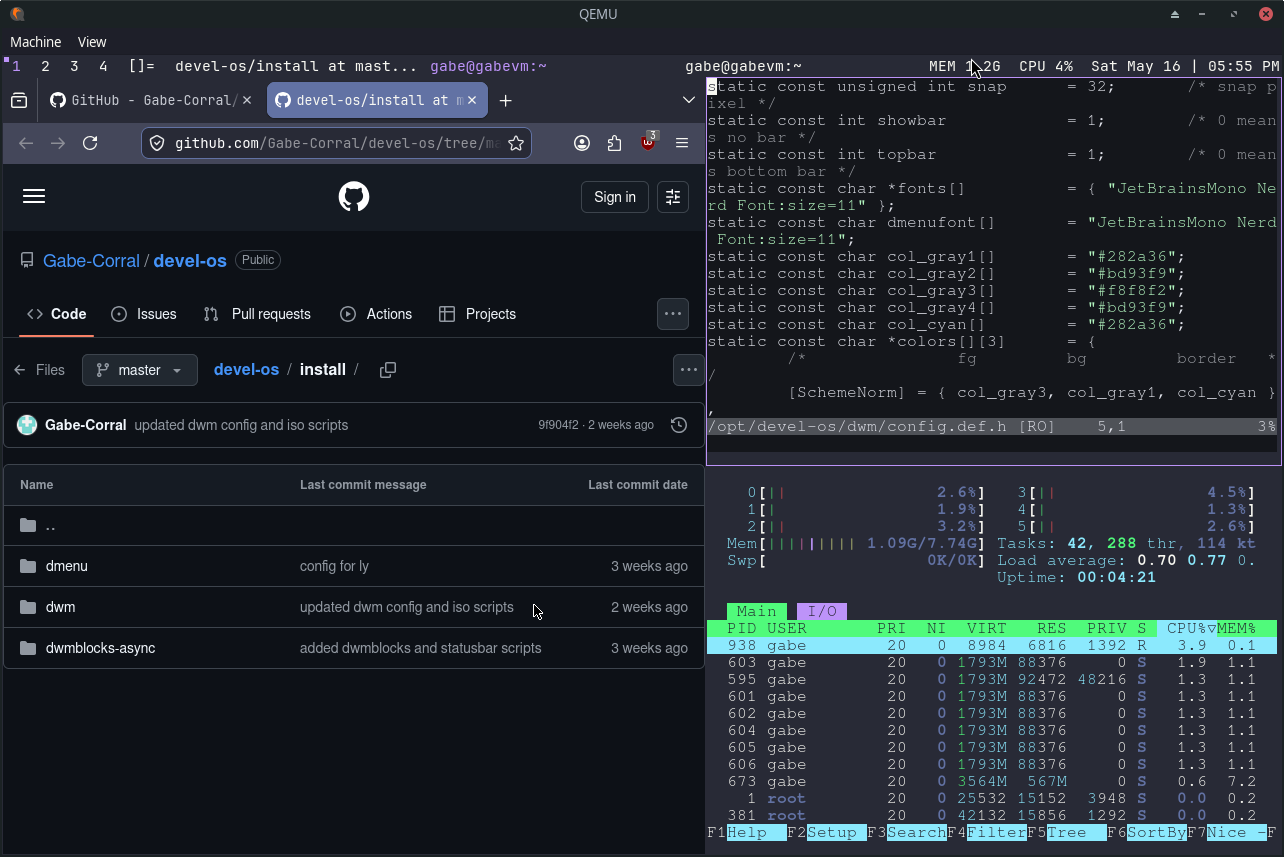Image resolution: width=1284 pixels, height=857 pixels.
Task: Click the Sign in button
Action: pos(615,197)
